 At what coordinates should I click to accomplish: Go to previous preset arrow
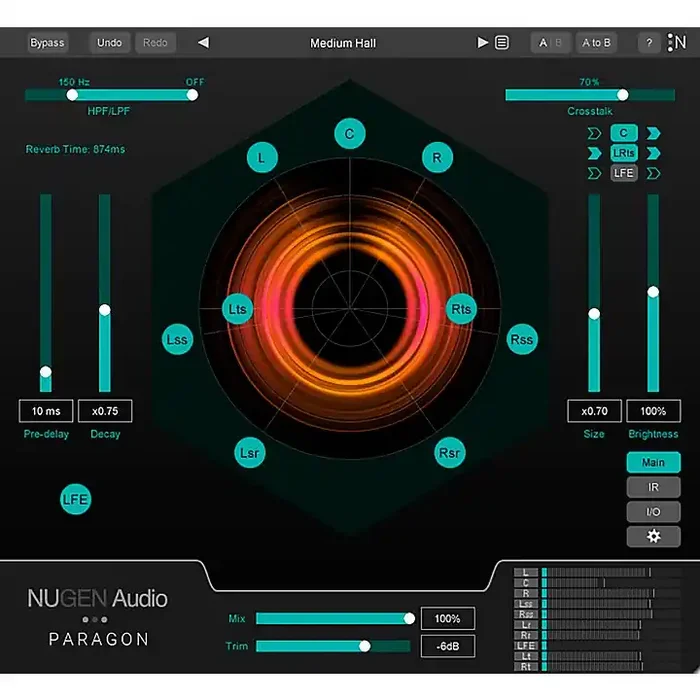point(204,42)
